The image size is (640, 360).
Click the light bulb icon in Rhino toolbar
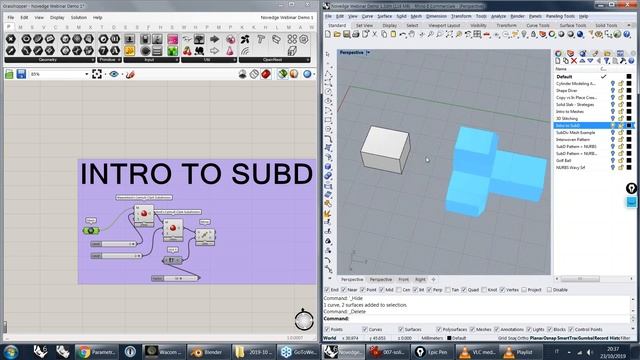point(524,35)
